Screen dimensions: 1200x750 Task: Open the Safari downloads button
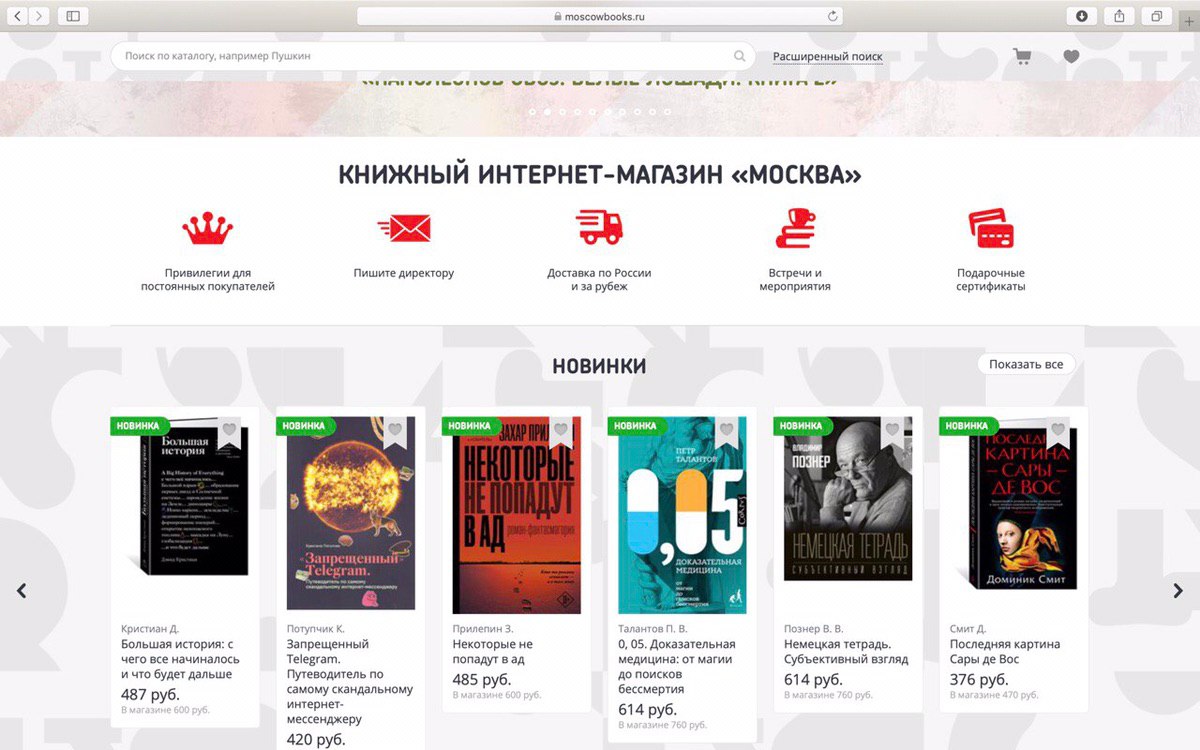pos(1082,16)
